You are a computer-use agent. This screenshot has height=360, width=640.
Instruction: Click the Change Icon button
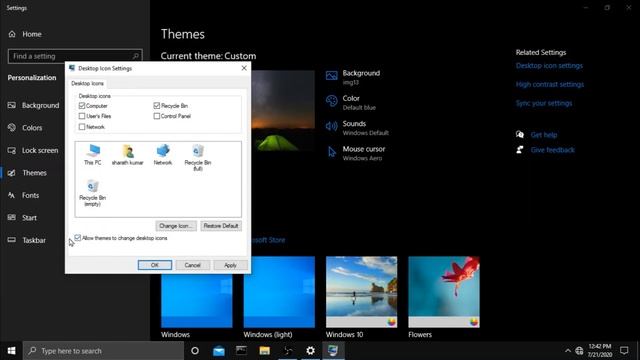[x=176, y=226]
